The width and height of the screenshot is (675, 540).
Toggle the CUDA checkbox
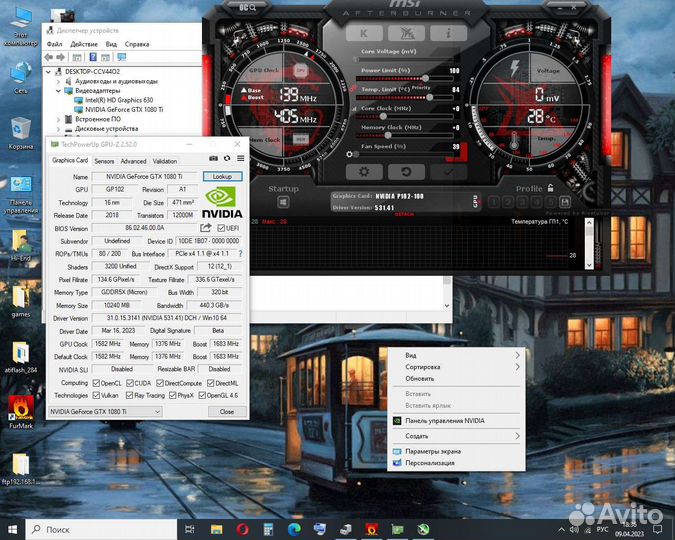click(x=130, y=383)
